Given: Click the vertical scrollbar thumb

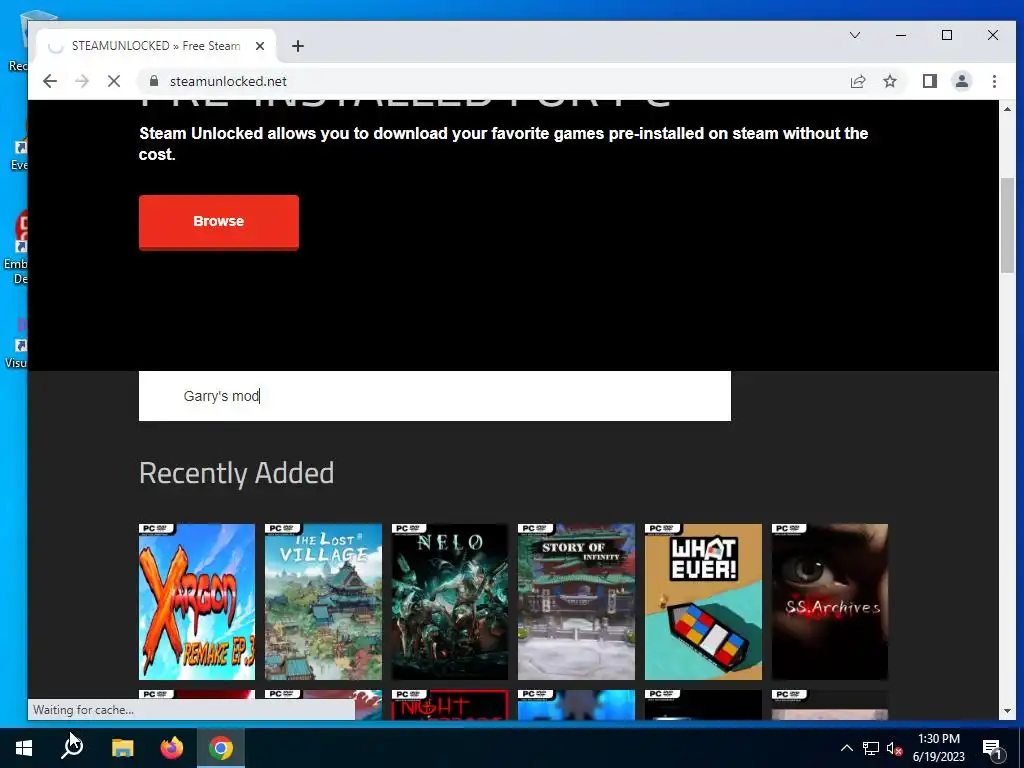Looking at the screenshot, I should tap(1006, 225).
